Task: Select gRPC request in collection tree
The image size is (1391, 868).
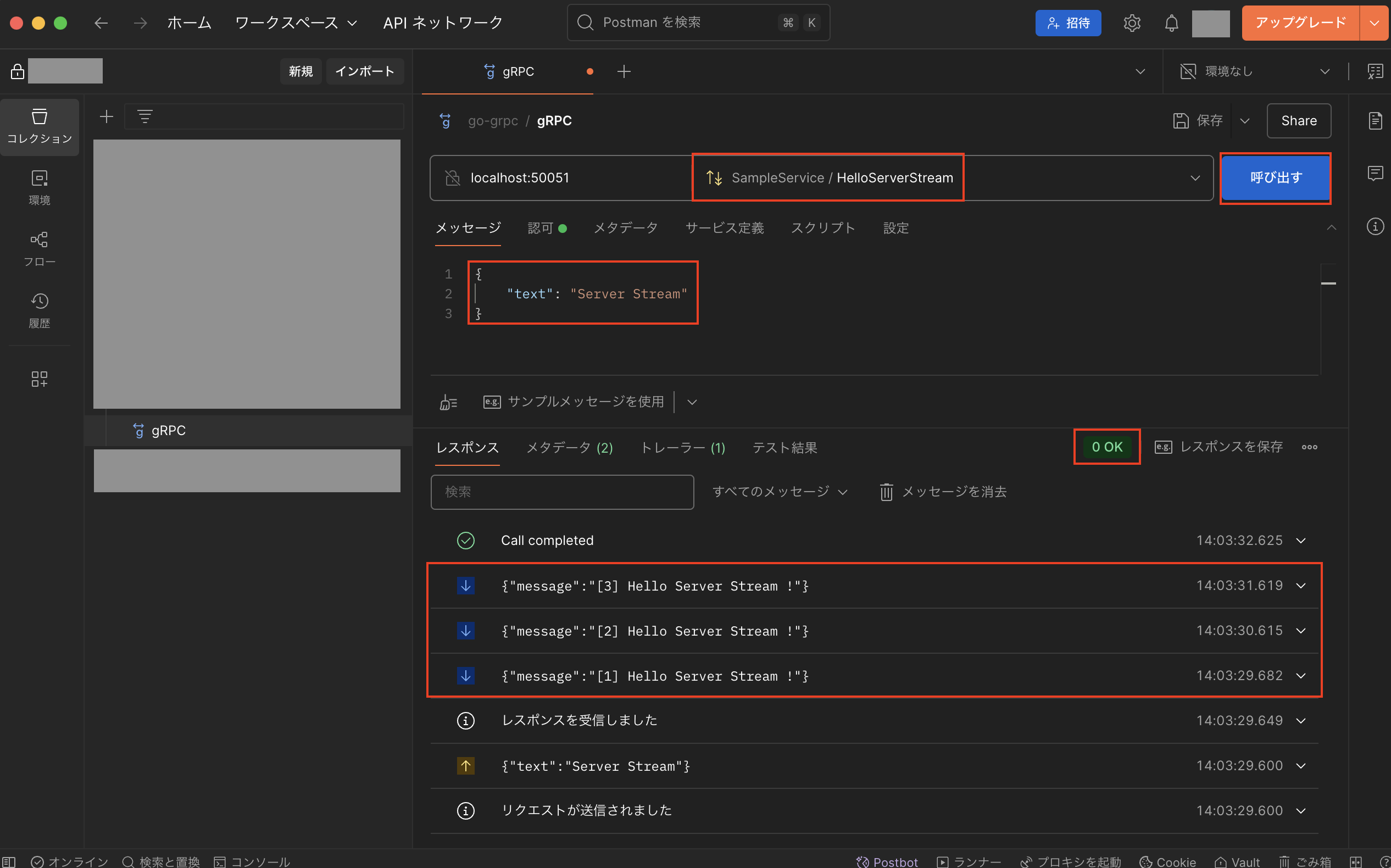Action: point(248,431)
